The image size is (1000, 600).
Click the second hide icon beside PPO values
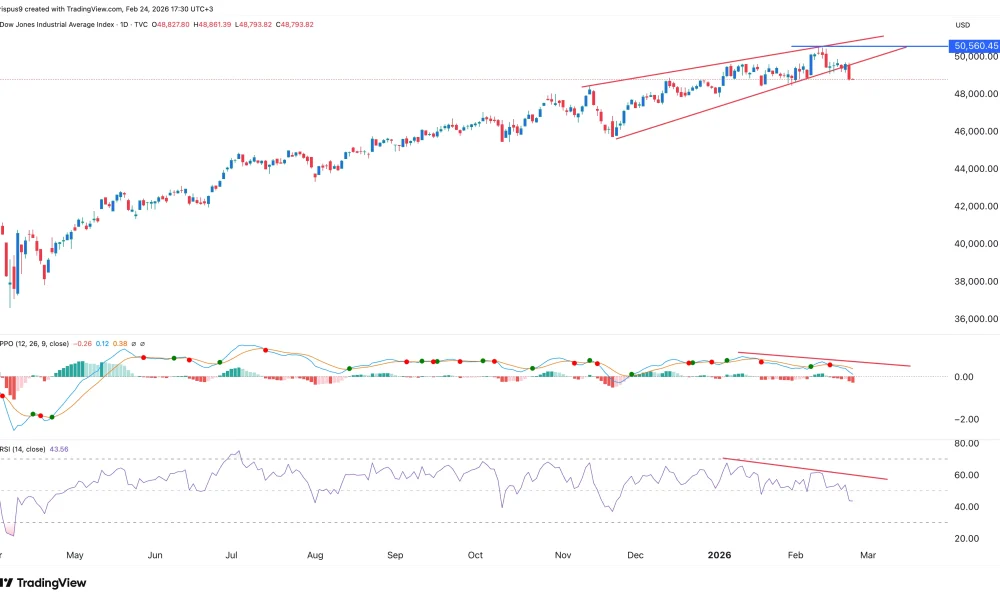pyautogui.click(x=142, y=344)
